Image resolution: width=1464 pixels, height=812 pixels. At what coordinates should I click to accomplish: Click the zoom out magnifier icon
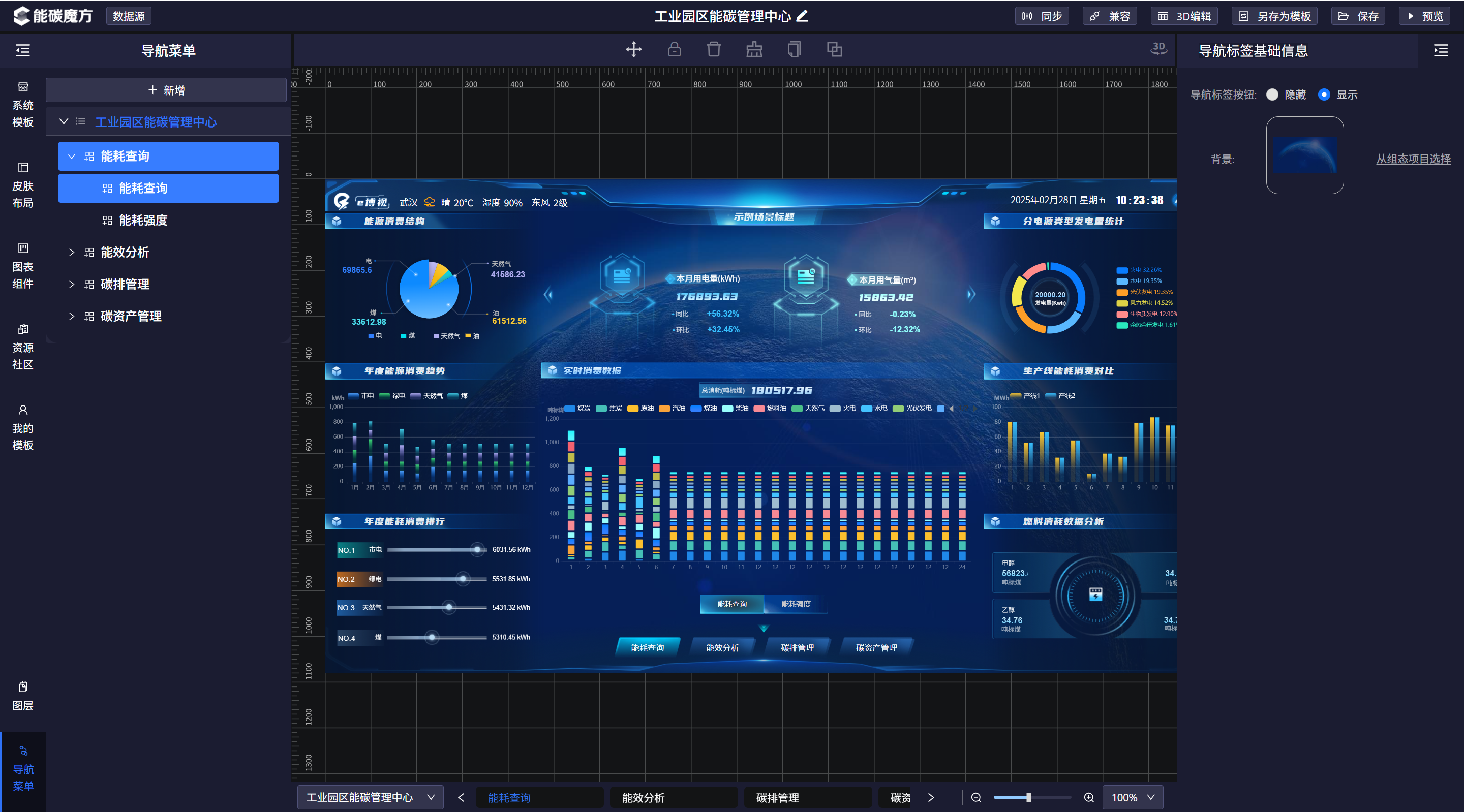point(976,797)
